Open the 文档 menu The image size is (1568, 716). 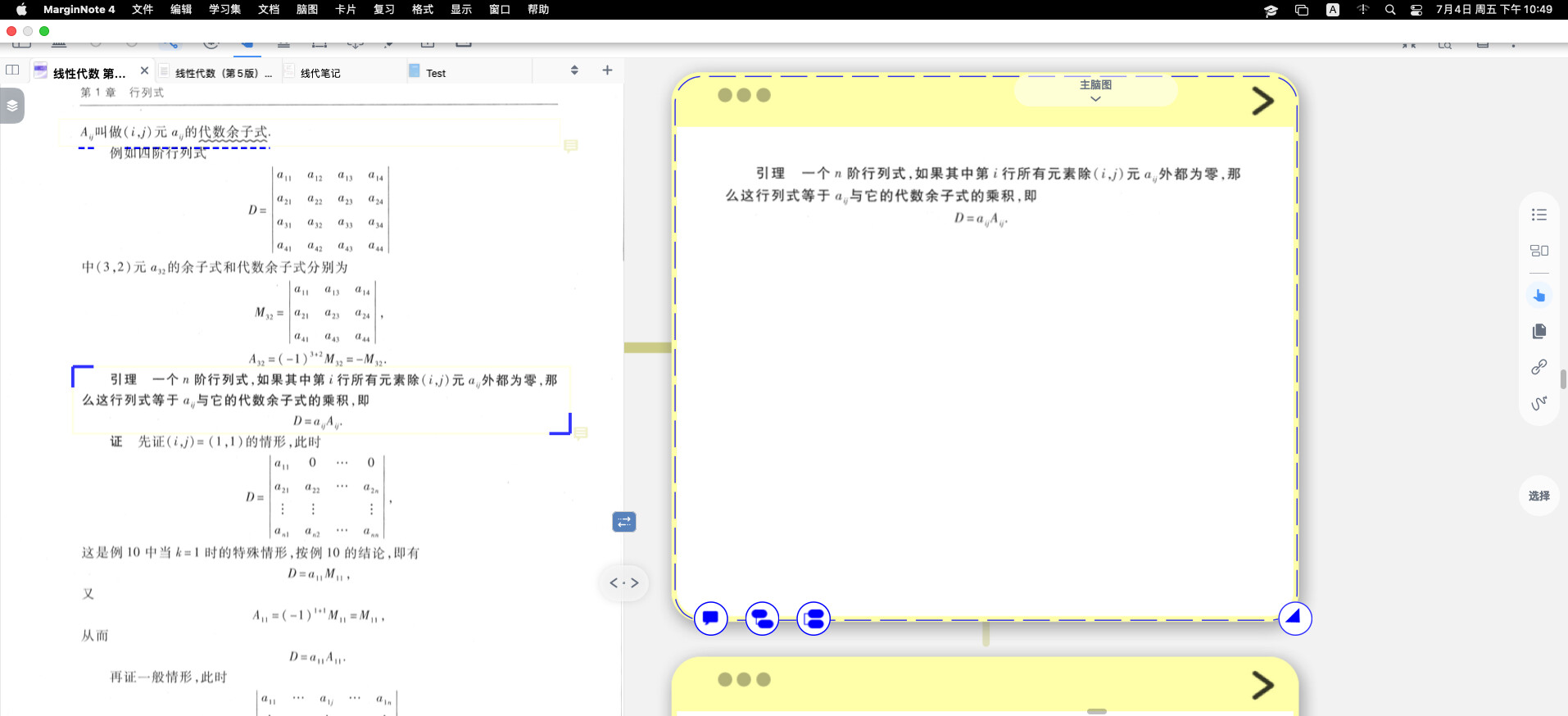tap(269, 9)
